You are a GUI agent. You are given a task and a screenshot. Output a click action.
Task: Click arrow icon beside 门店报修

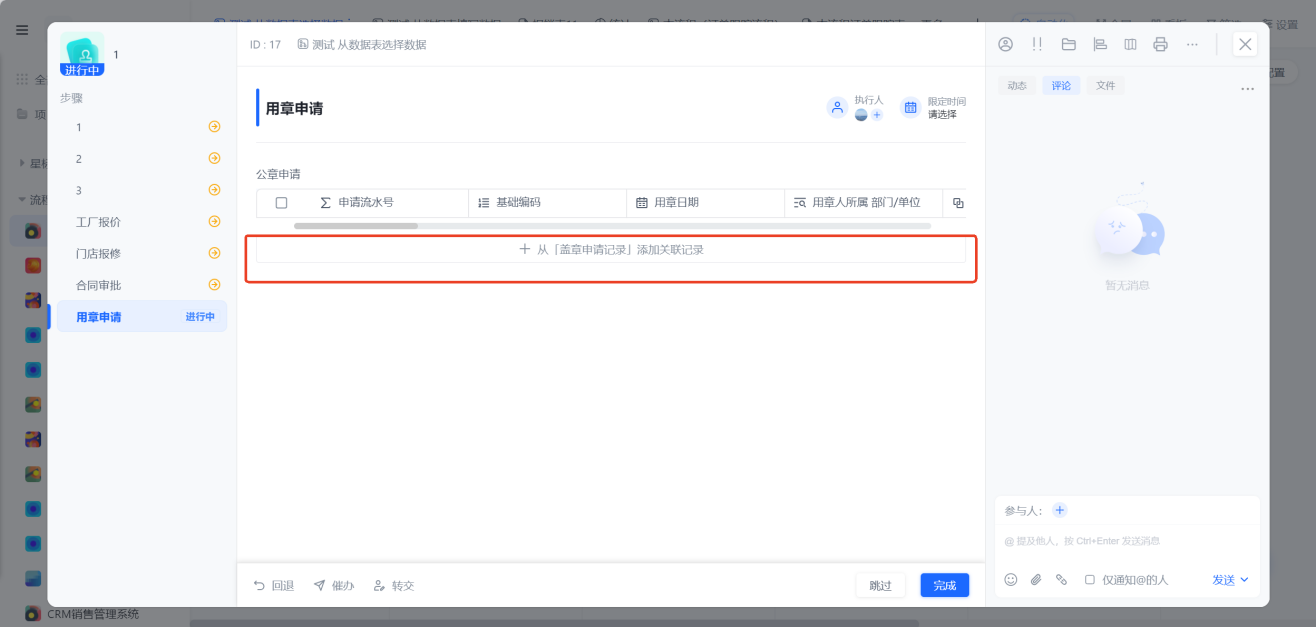(214, 253)
